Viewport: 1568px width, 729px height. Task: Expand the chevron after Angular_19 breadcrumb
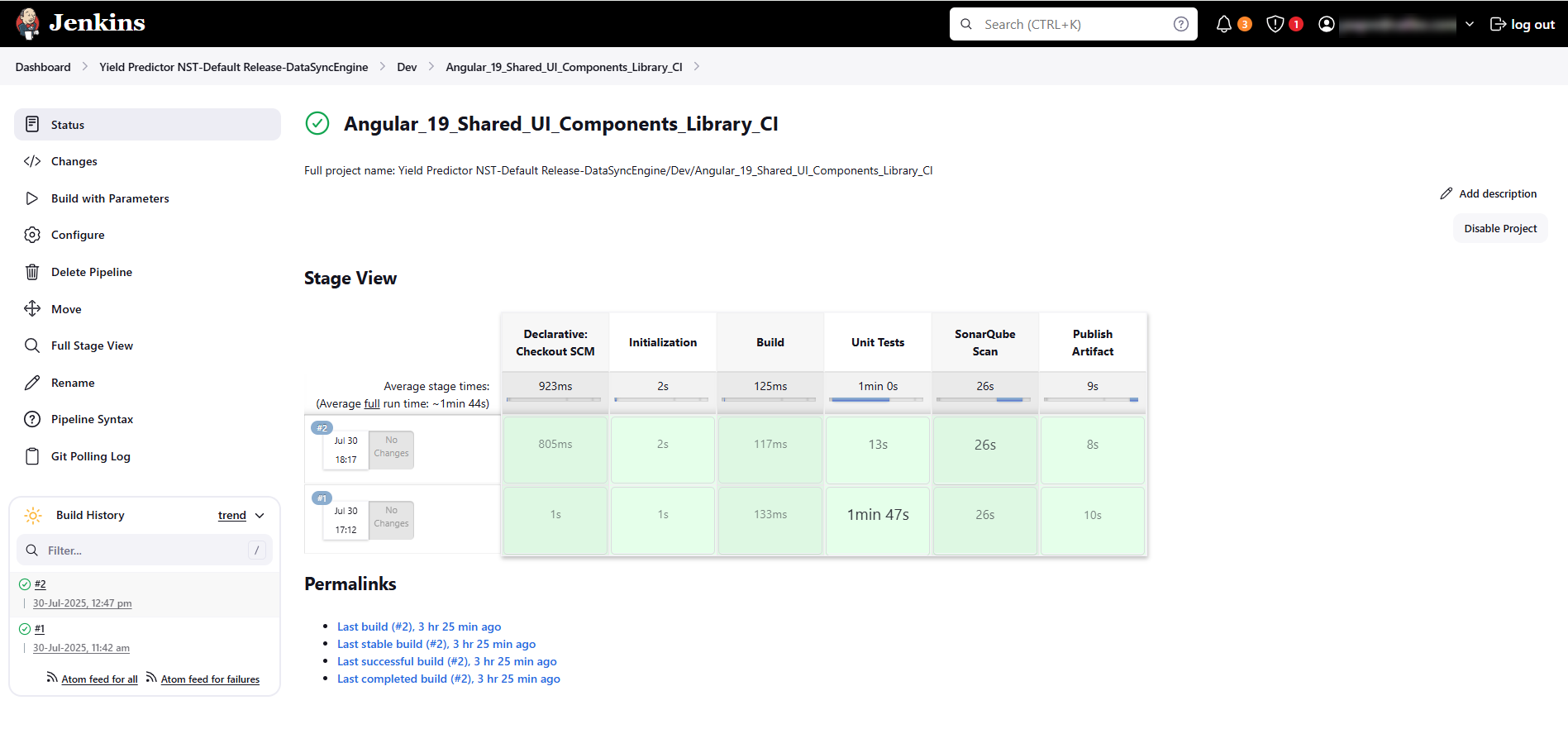click(697, 67)
